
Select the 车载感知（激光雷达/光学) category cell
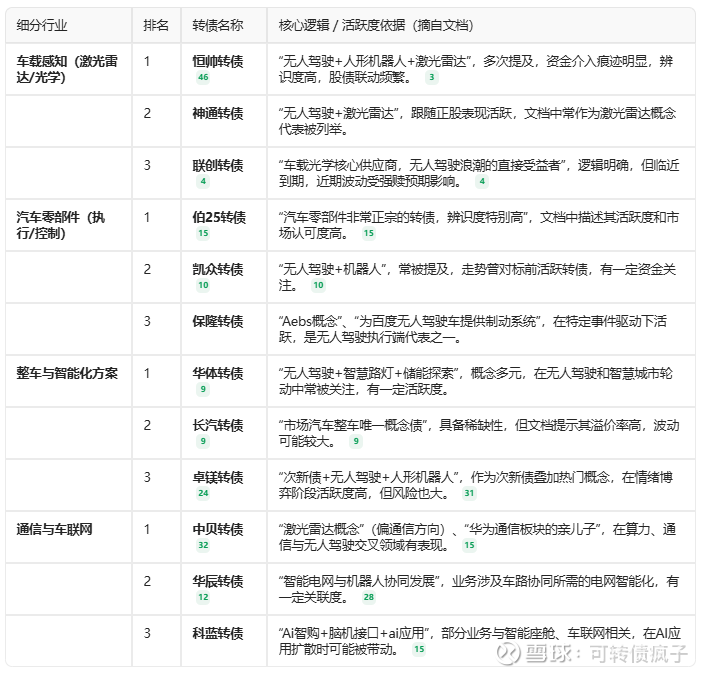pos(67,69)
